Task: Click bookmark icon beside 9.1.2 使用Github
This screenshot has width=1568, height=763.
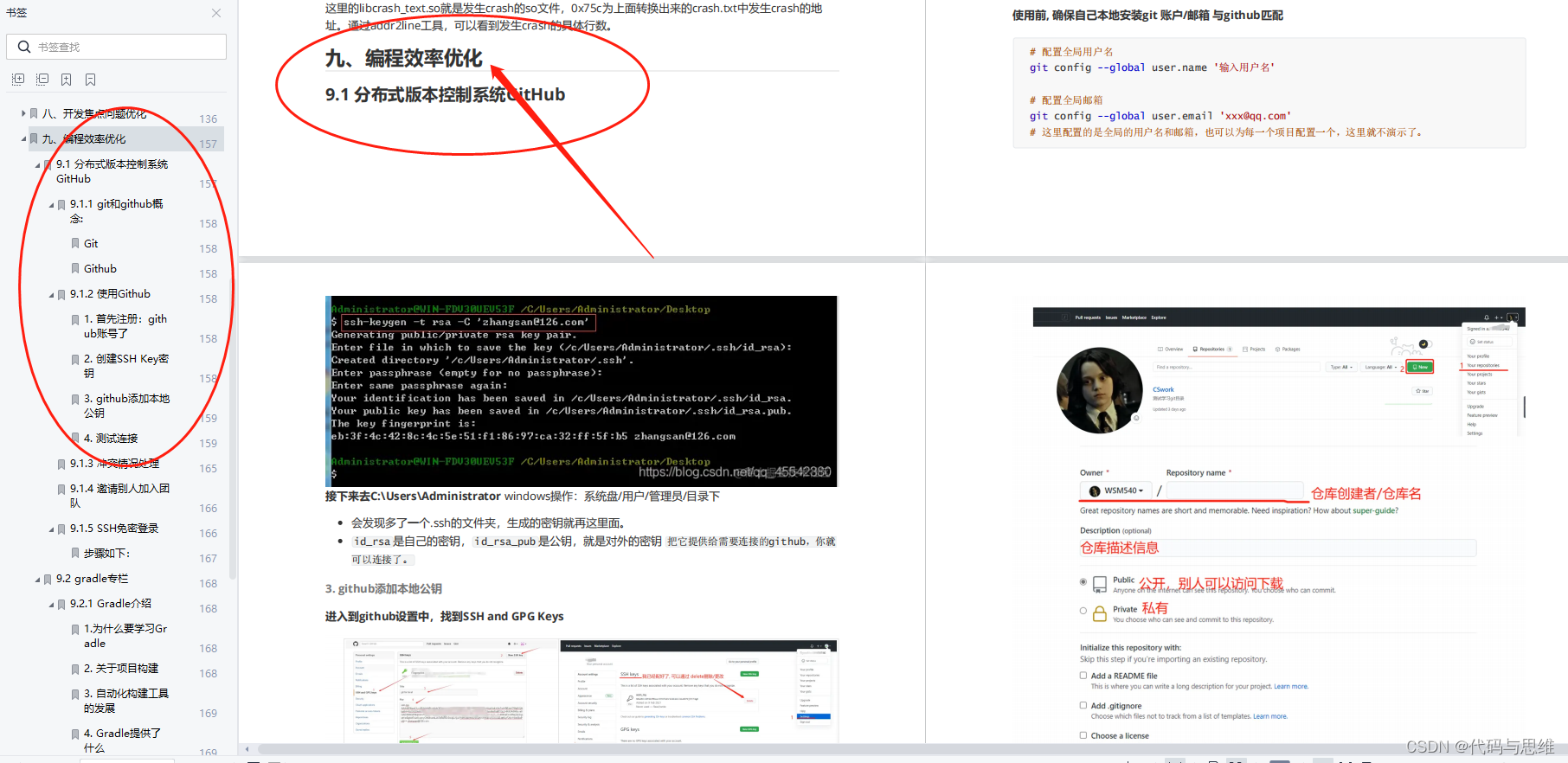Action: [x=61, y=294]
